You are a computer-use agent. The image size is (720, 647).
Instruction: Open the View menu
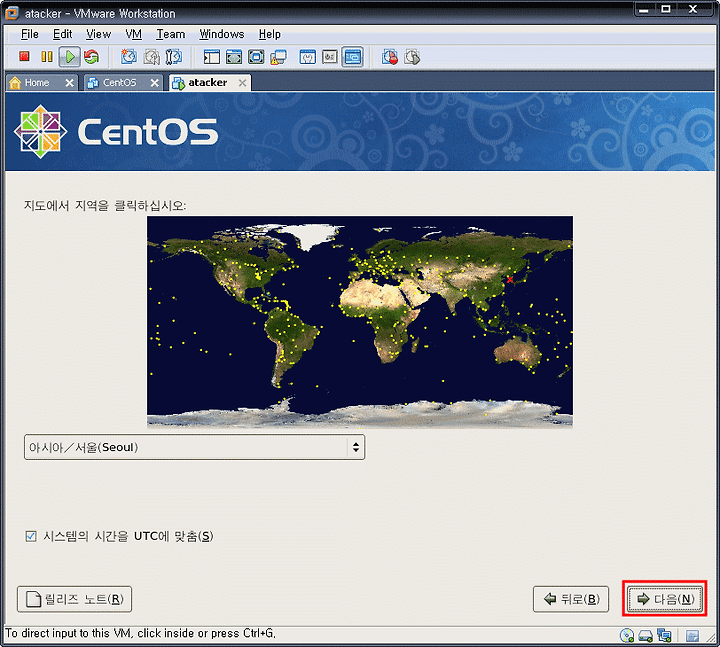coord(99,34)
